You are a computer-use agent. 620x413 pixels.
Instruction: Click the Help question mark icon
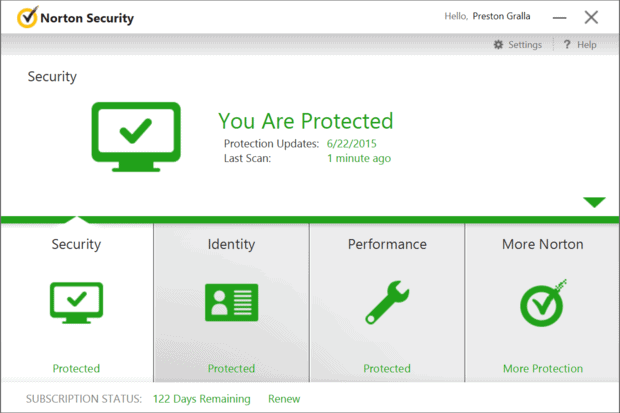[567, 44]
